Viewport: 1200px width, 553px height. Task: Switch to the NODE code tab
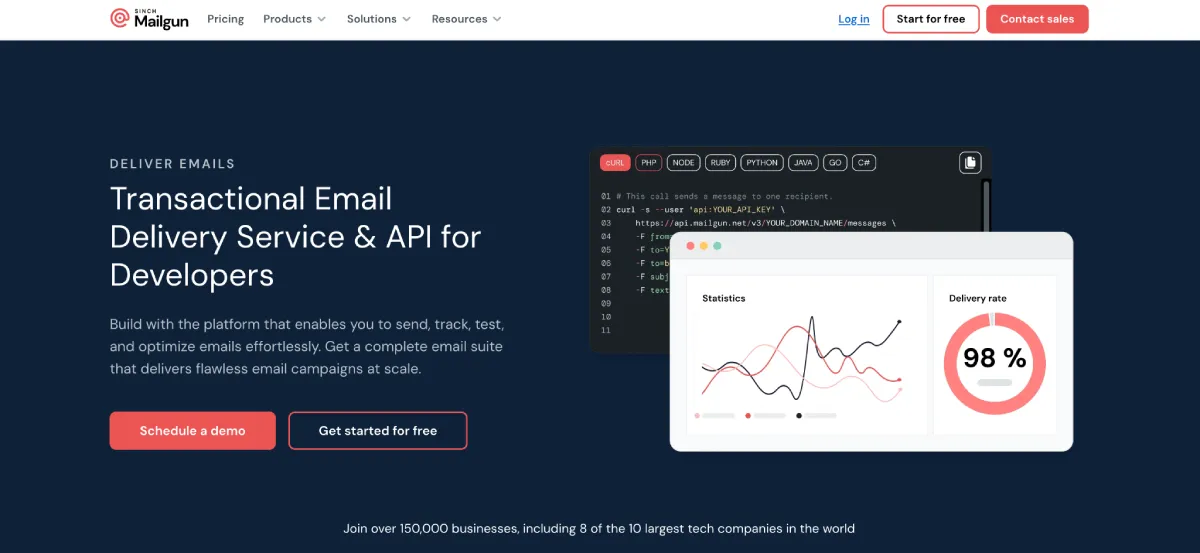684,162
